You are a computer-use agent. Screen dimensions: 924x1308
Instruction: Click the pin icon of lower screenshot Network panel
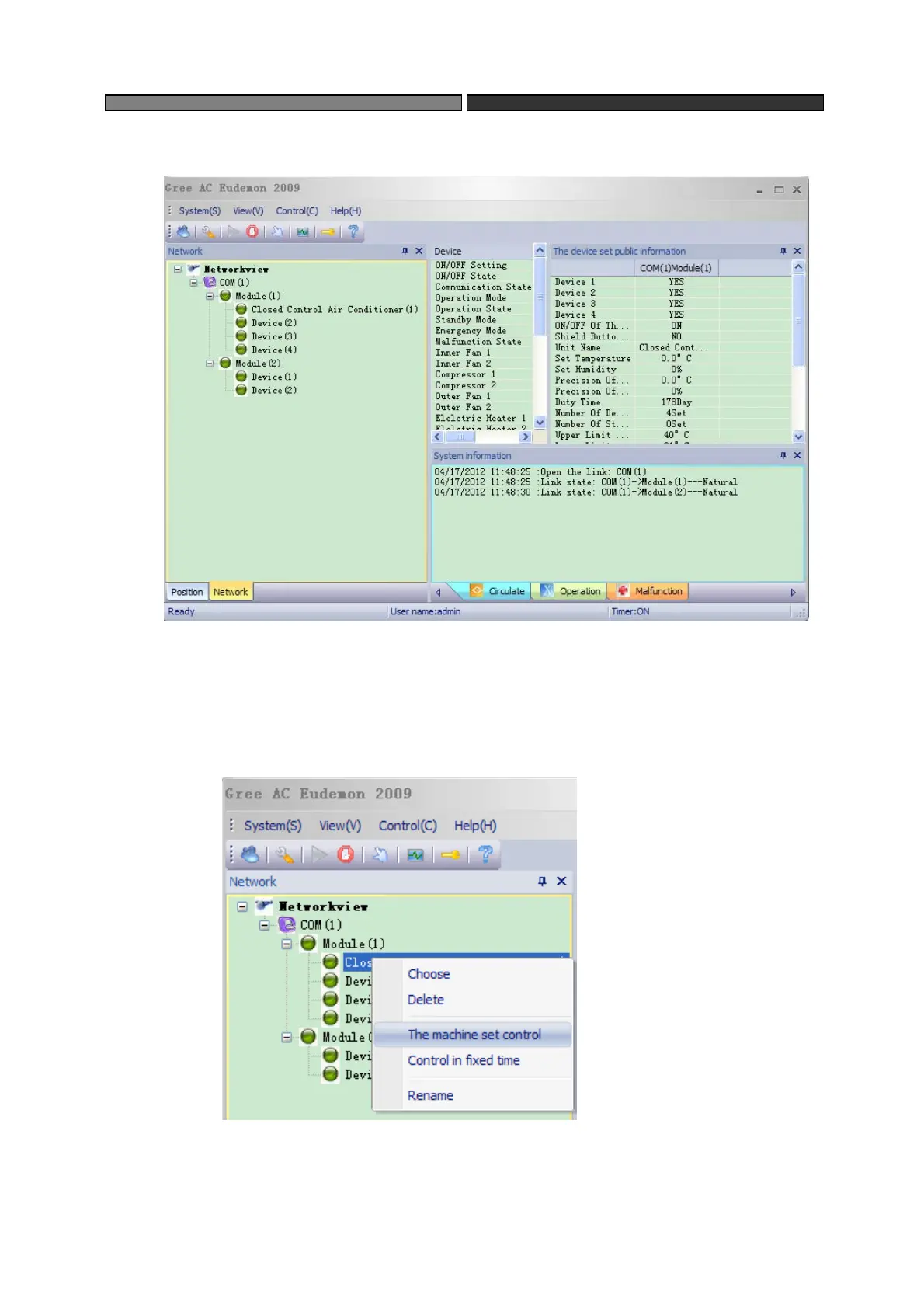pos(542,881)
